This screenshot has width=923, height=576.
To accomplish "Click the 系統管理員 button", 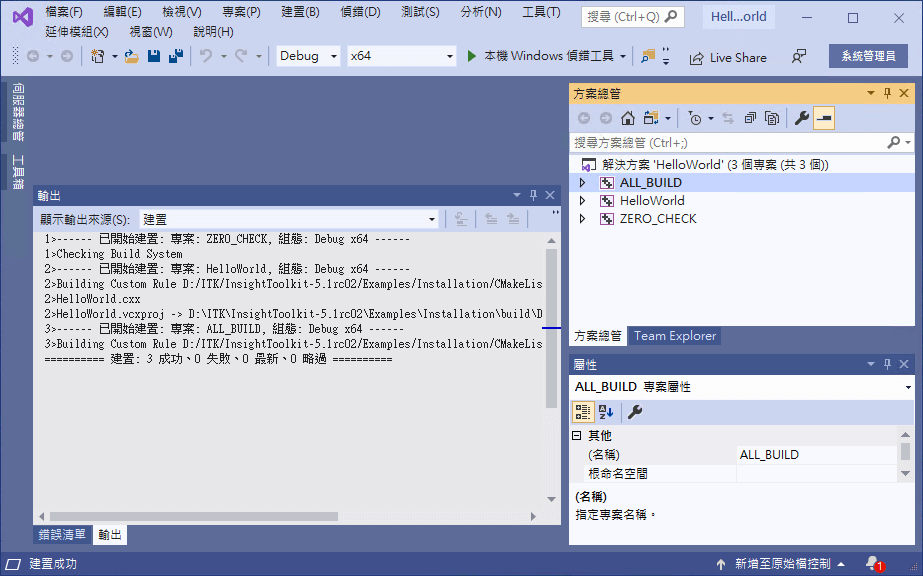I will pyautogui.click(x=868, y=56).
